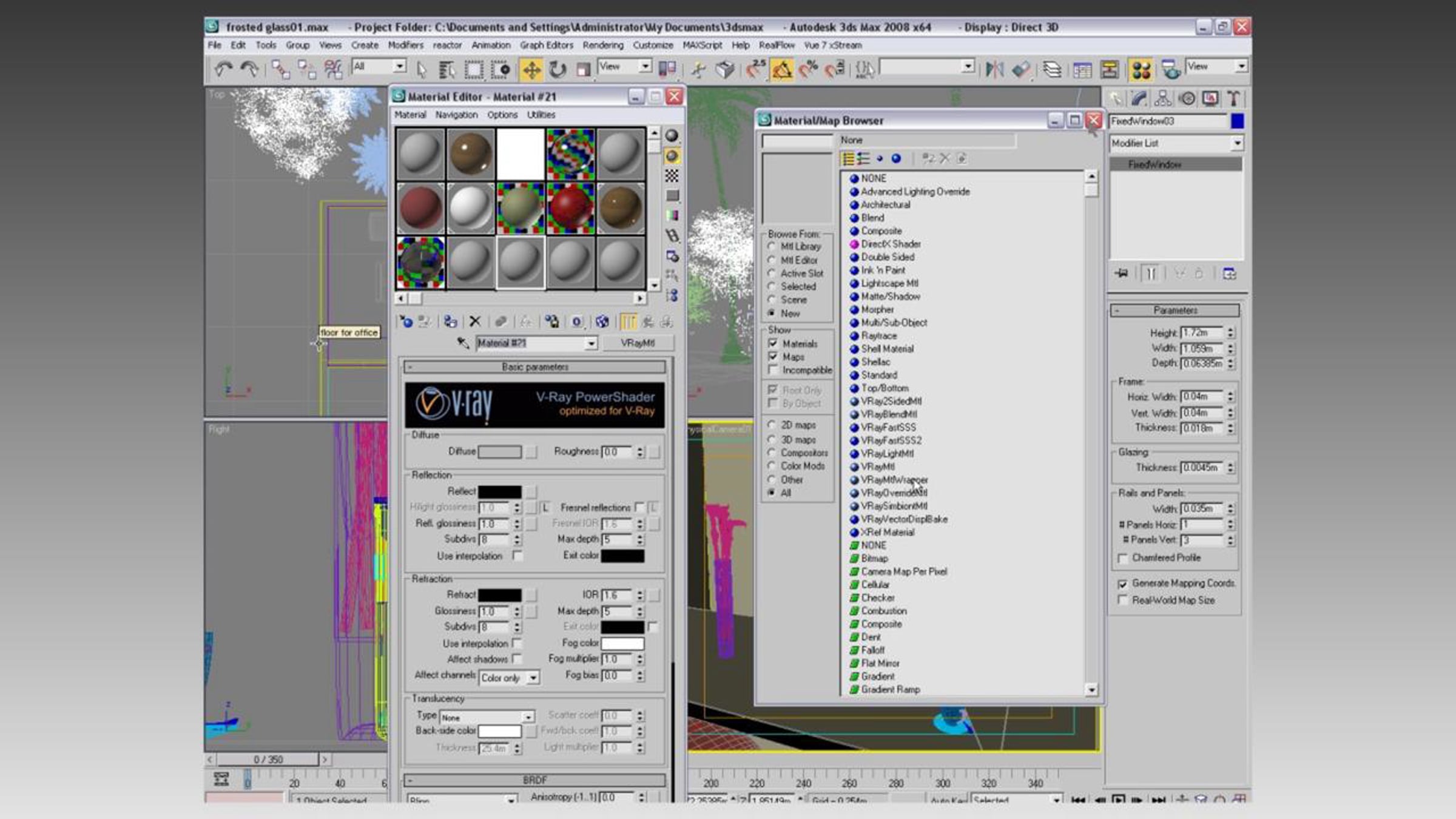Uncheck Materials in Show group
Viewport: 1456px width, 819px height.
pos(773,343)
